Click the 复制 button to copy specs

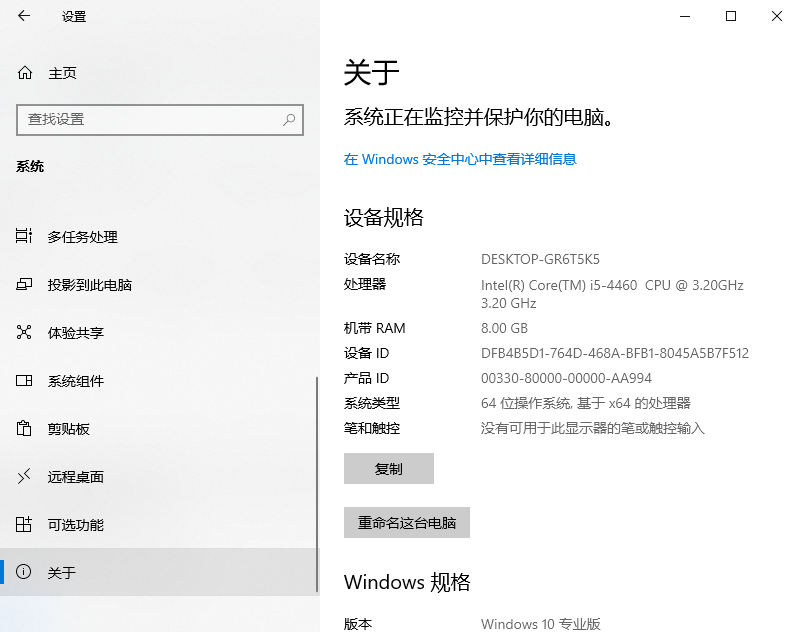pos(389,468)
